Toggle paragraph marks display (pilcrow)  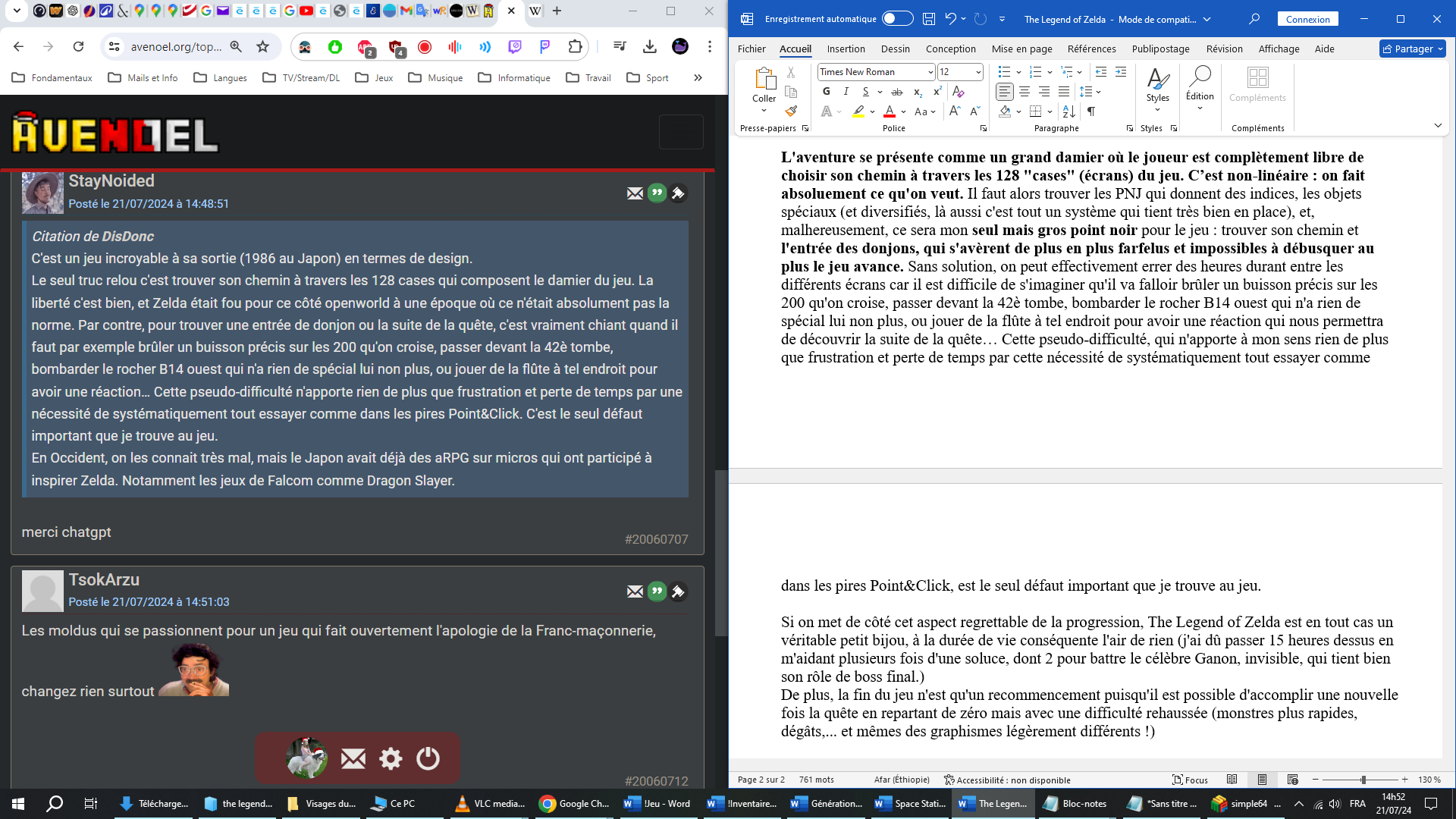tap(1090, 111)
